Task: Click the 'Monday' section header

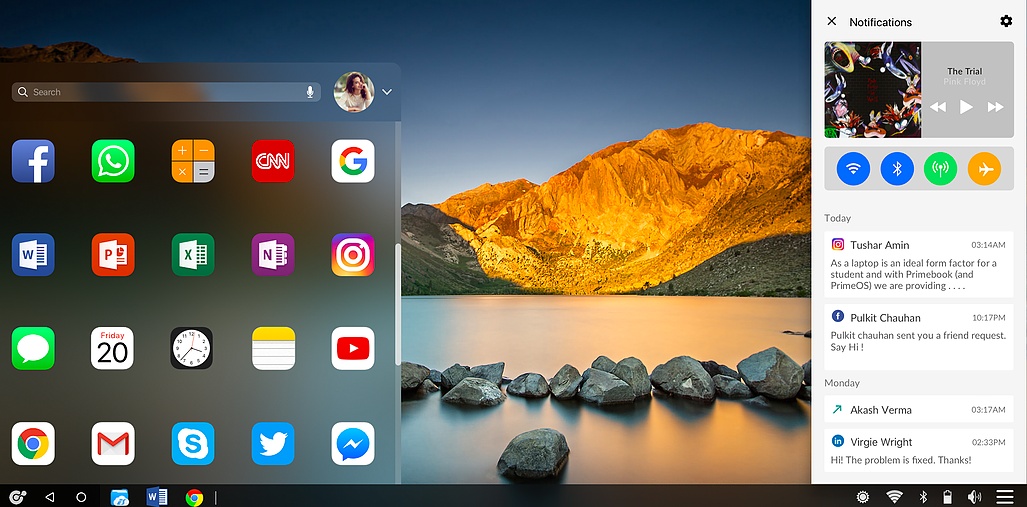Action: [842, 383]
